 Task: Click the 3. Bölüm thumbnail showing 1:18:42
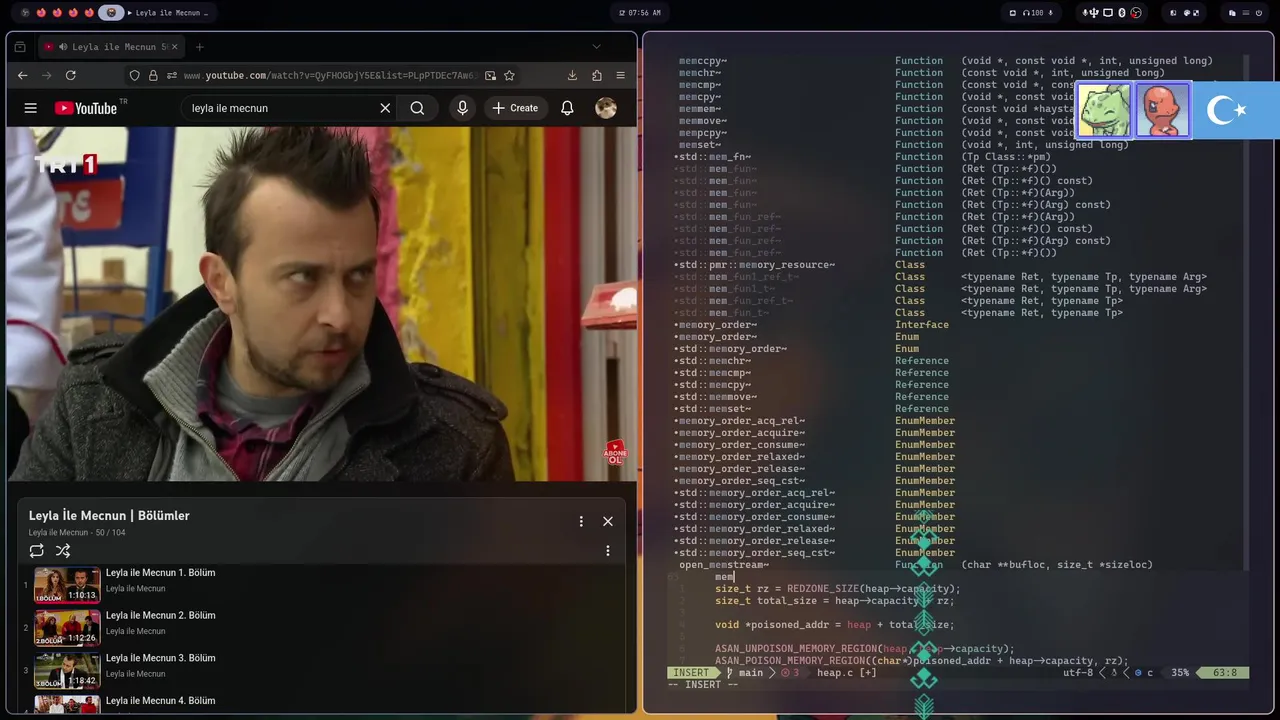[67, 671]
